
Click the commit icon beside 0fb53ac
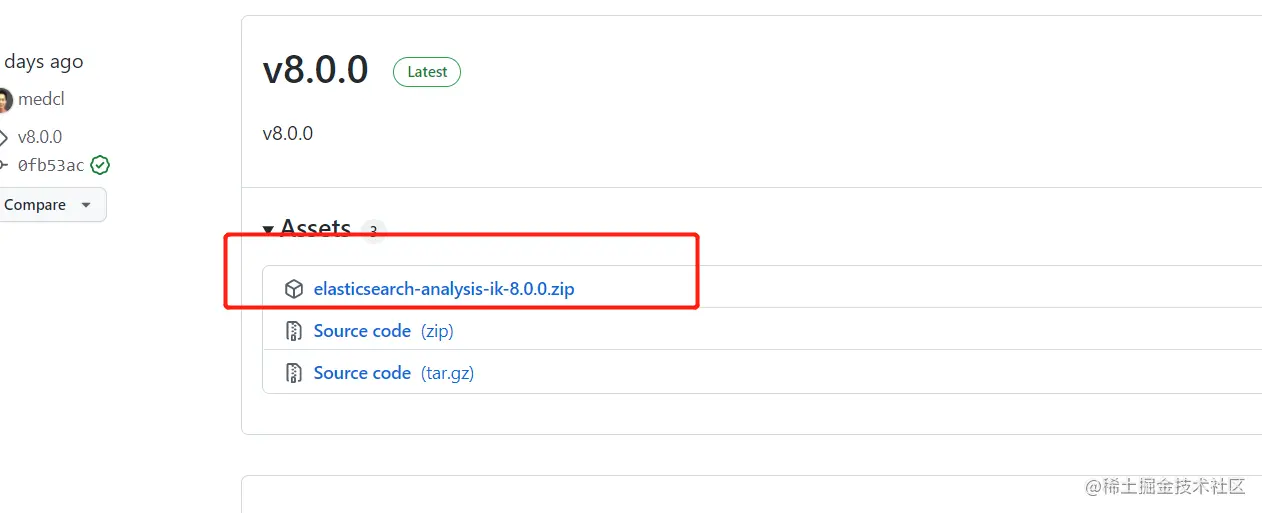4,165
